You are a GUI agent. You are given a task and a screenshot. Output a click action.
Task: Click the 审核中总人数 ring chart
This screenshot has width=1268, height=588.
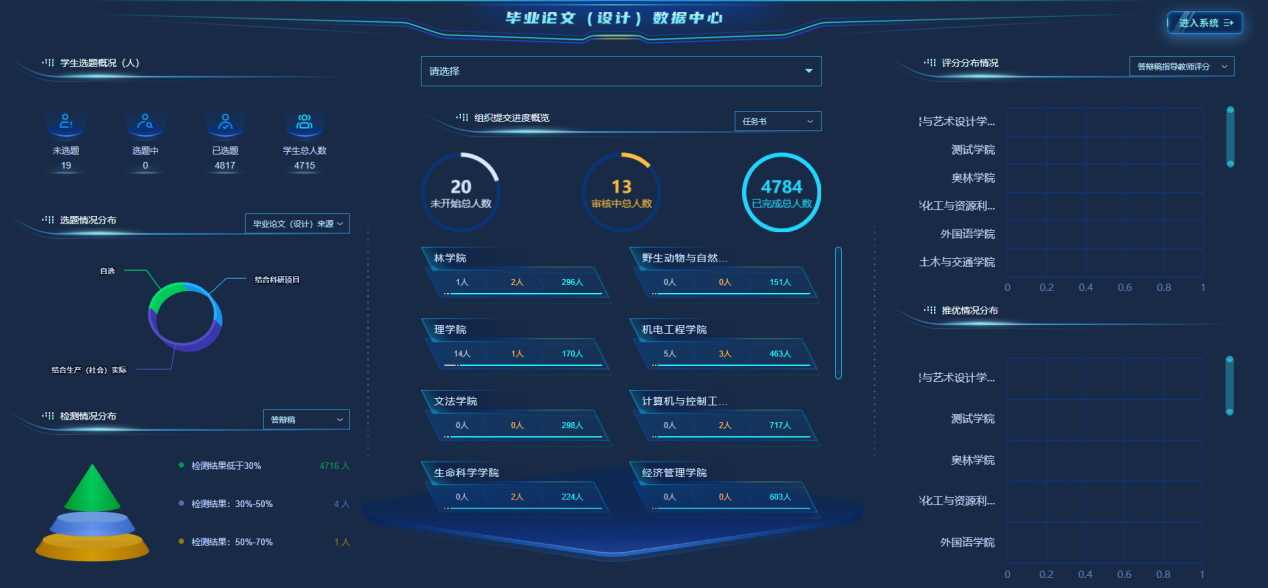[x=621, y=192]
